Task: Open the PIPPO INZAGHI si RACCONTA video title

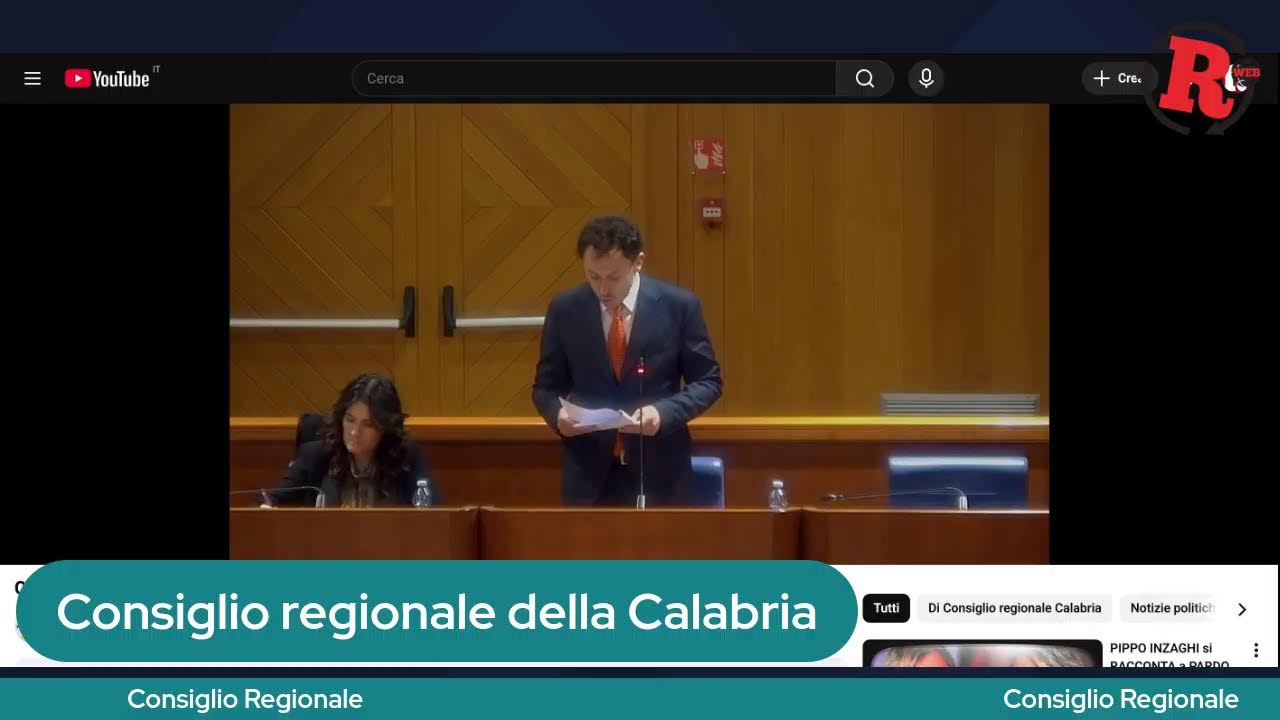Action: tap(1170, 656)
